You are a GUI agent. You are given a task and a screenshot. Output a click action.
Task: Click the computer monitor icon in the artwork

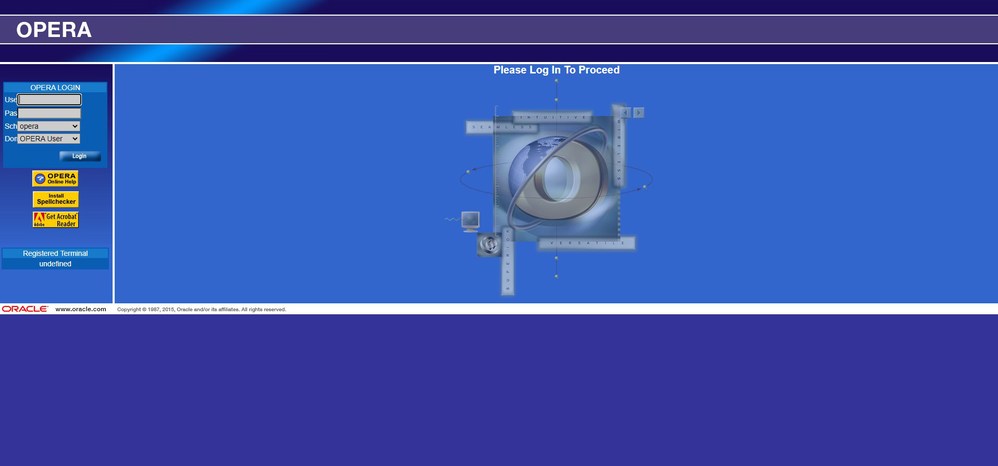[x=469, y=220]
